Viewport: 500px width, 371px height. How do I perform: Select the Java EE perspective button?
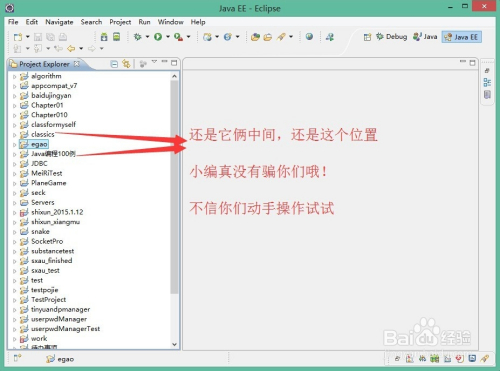pyautogui.click(x=462, y=37)
